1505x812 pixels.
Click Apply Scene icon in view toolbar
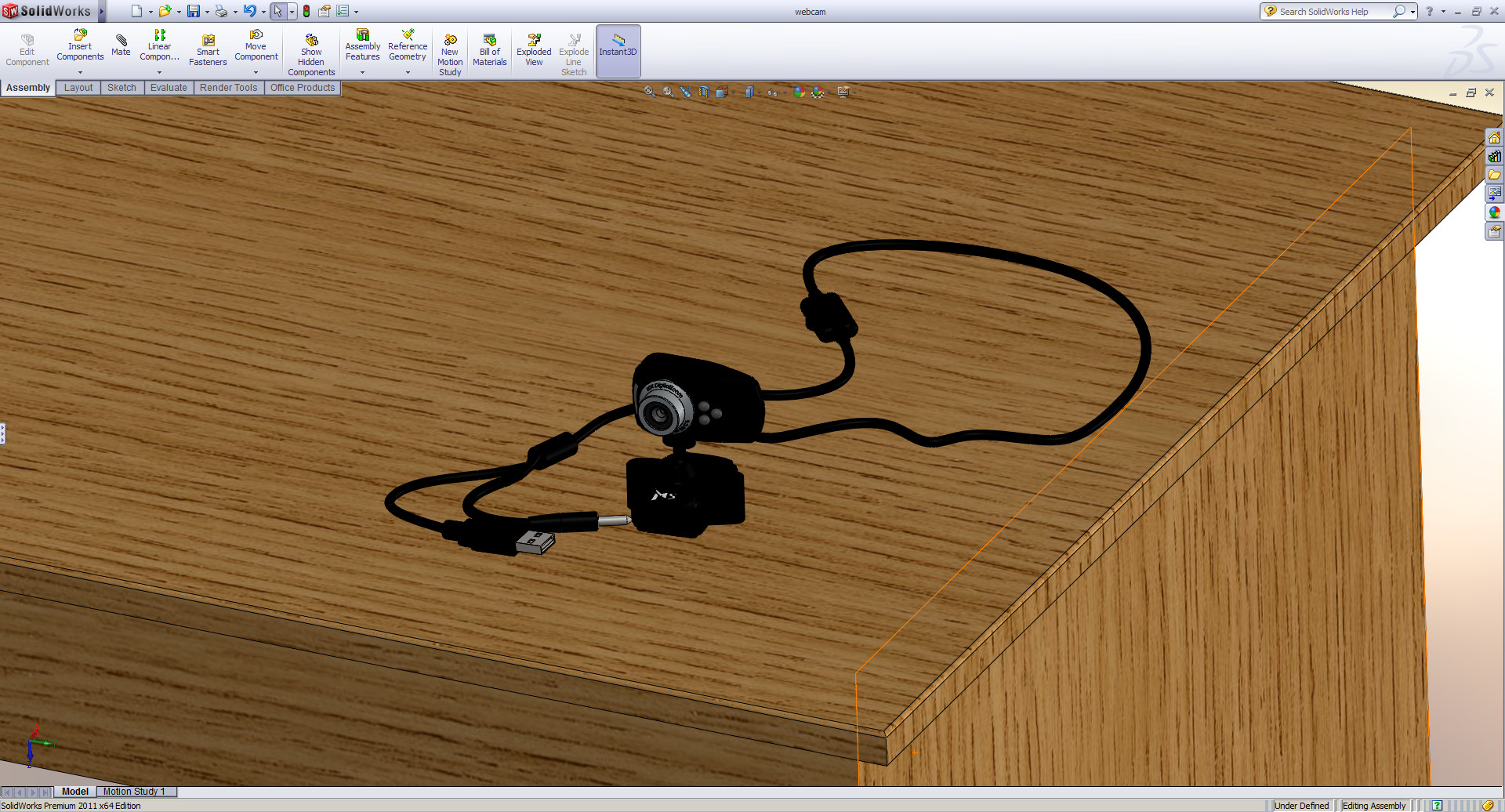[818, 92]
